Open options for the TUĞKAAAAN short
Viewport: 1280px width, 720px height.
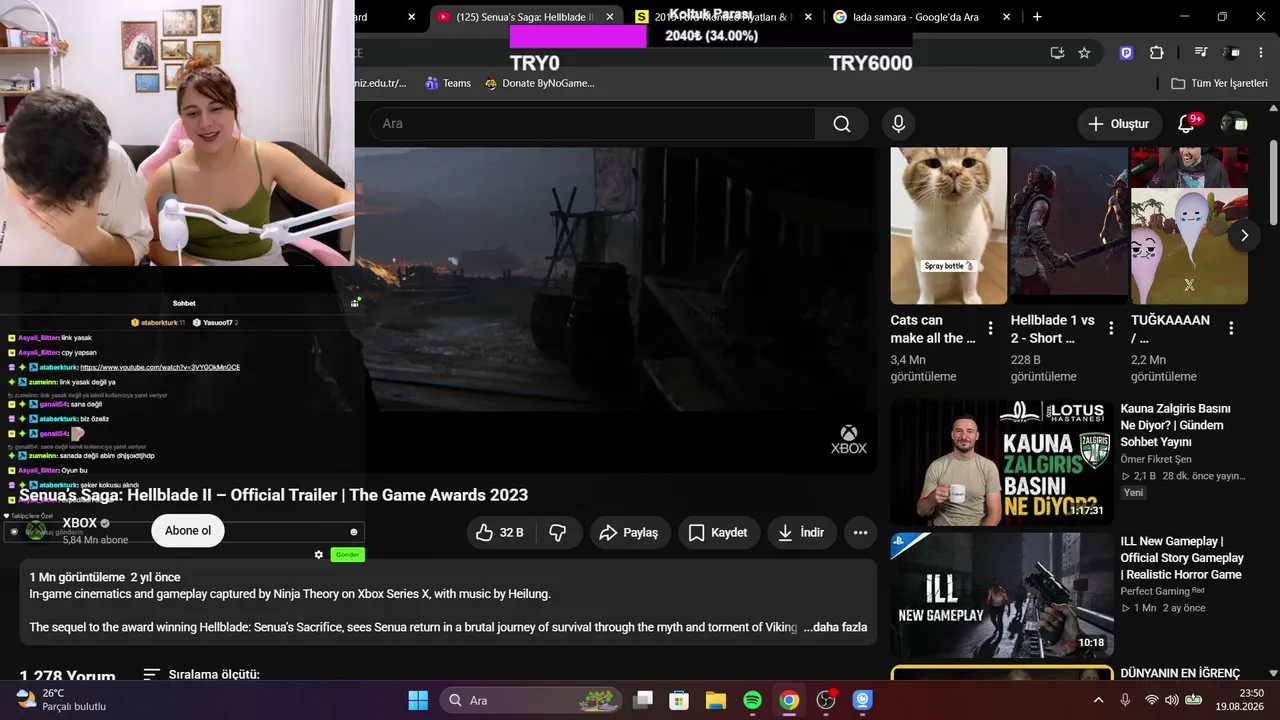[1231, 328]
